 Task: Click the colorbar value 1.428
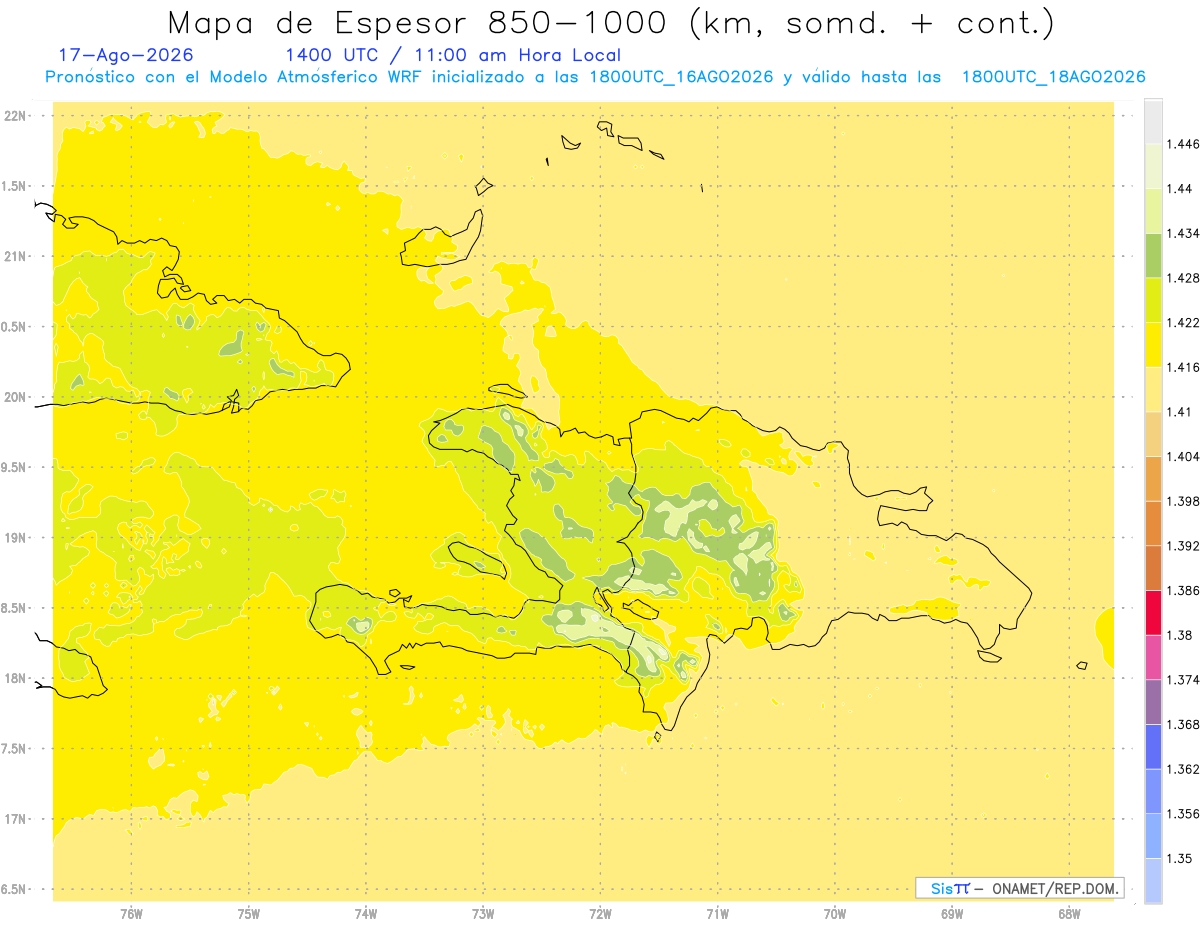tap(1182, 278)
